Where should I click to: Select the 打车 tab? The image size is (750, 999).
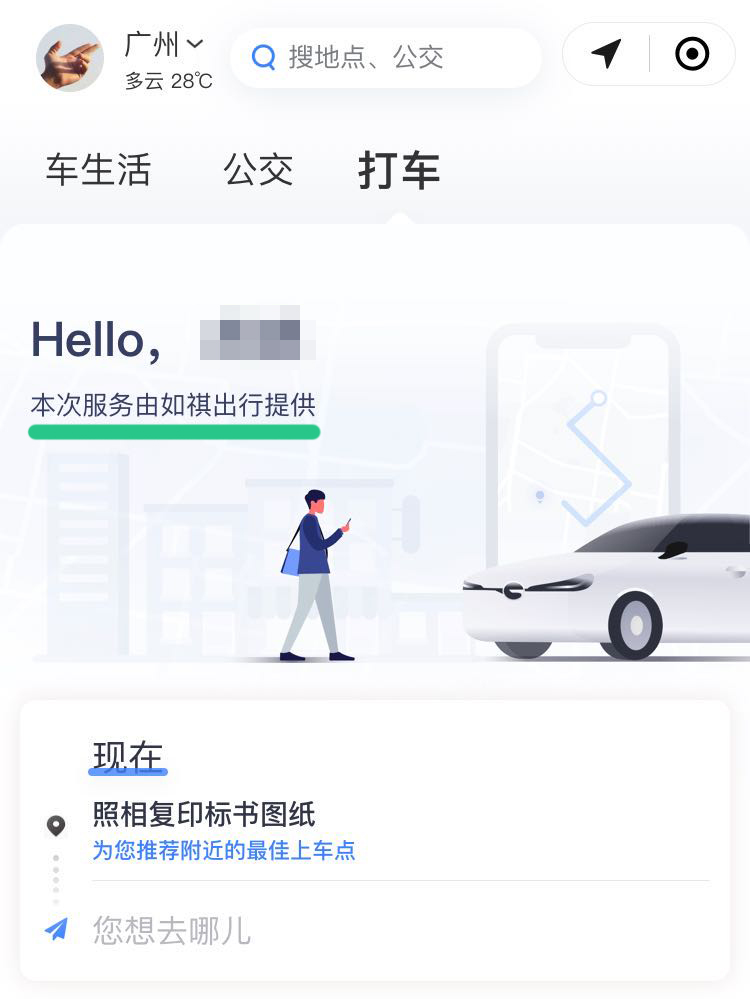point(399,171)
